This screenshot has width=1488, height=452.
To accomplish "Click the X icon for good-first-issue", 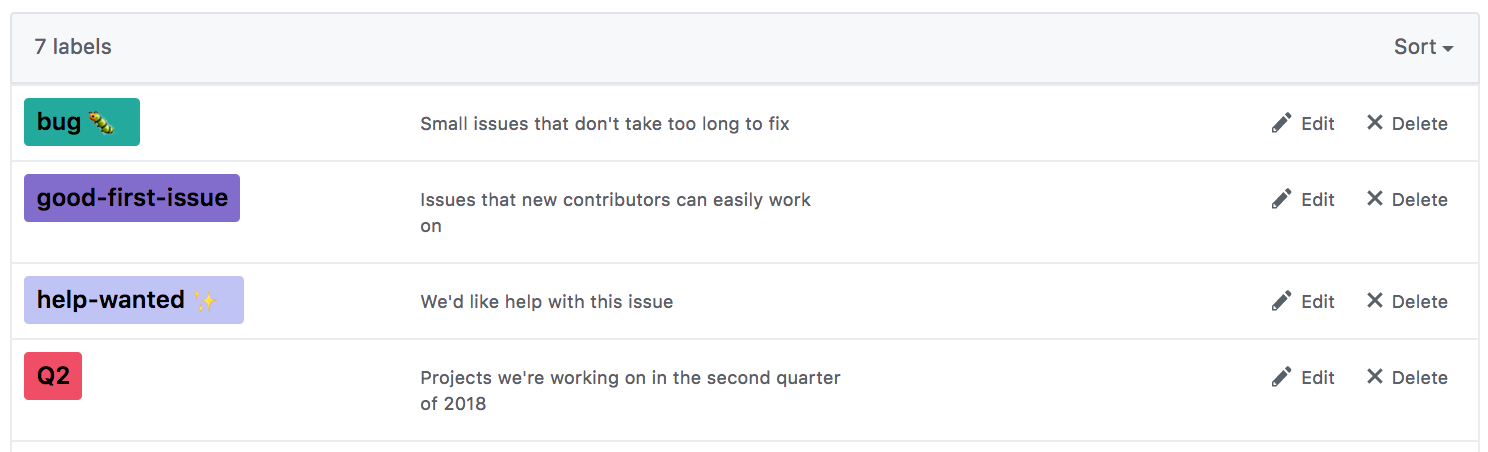I will point(1375,198).
